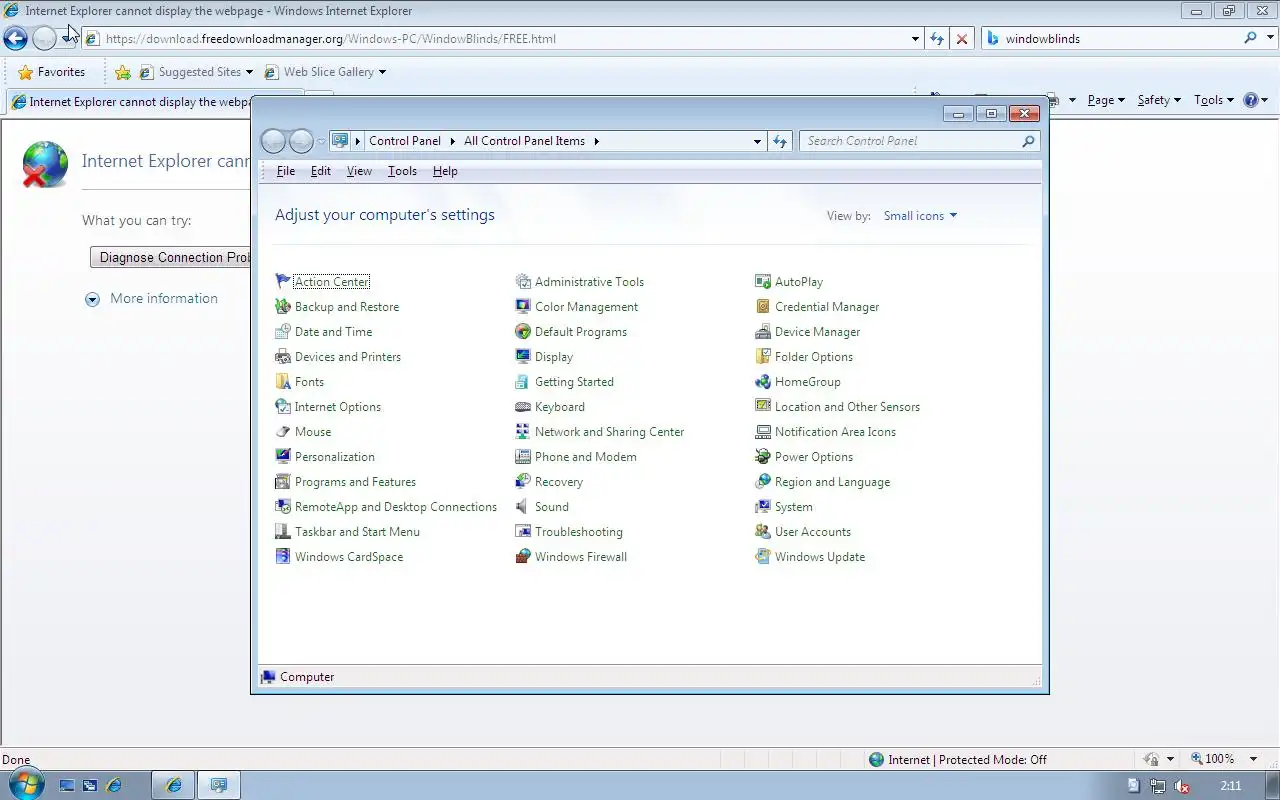The image size is (1280, 800).
Task: Click the IE address bar URL
Action: 330,39
